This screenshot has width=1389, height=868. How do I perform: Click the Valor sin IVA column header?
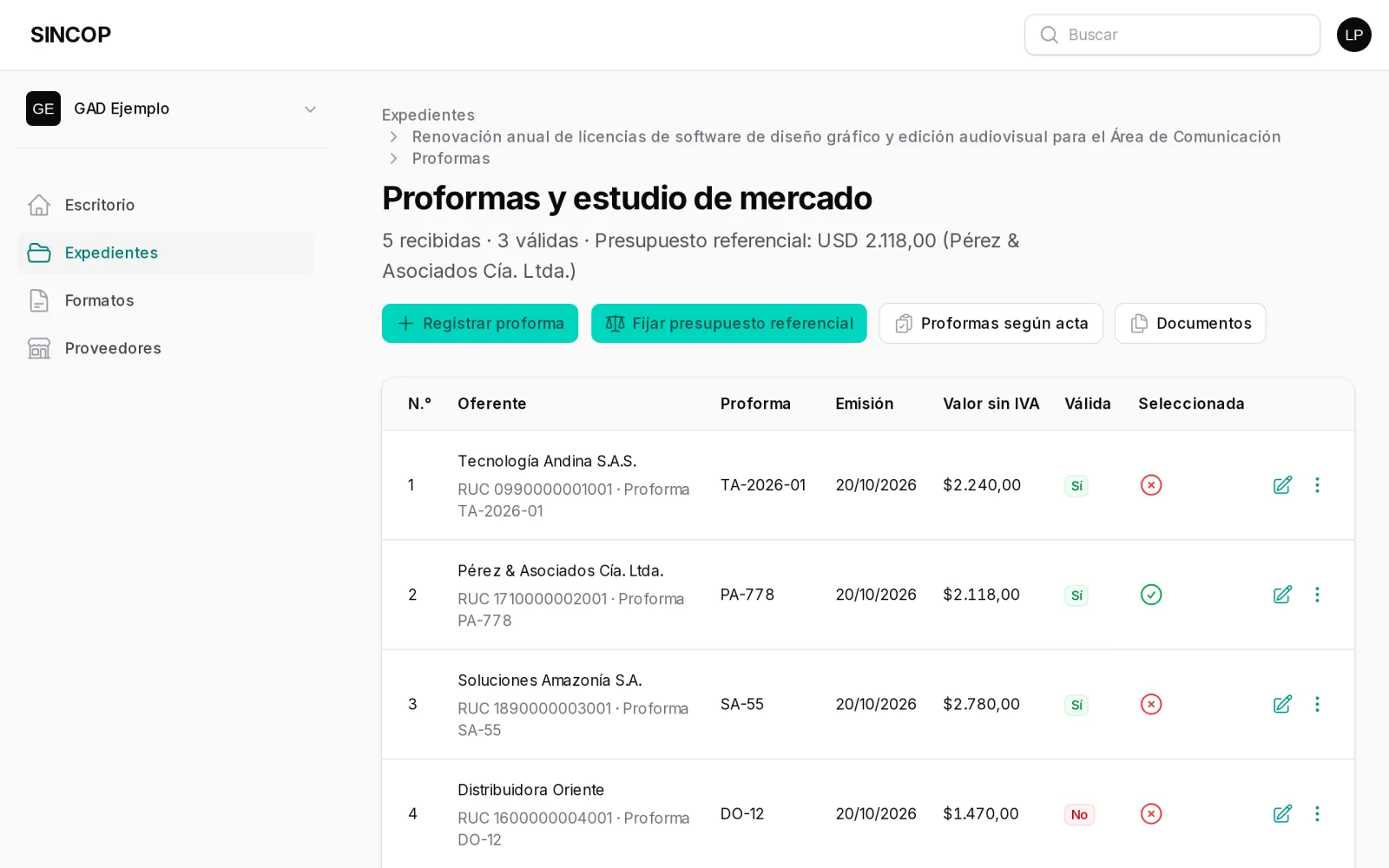coord(991,404)
